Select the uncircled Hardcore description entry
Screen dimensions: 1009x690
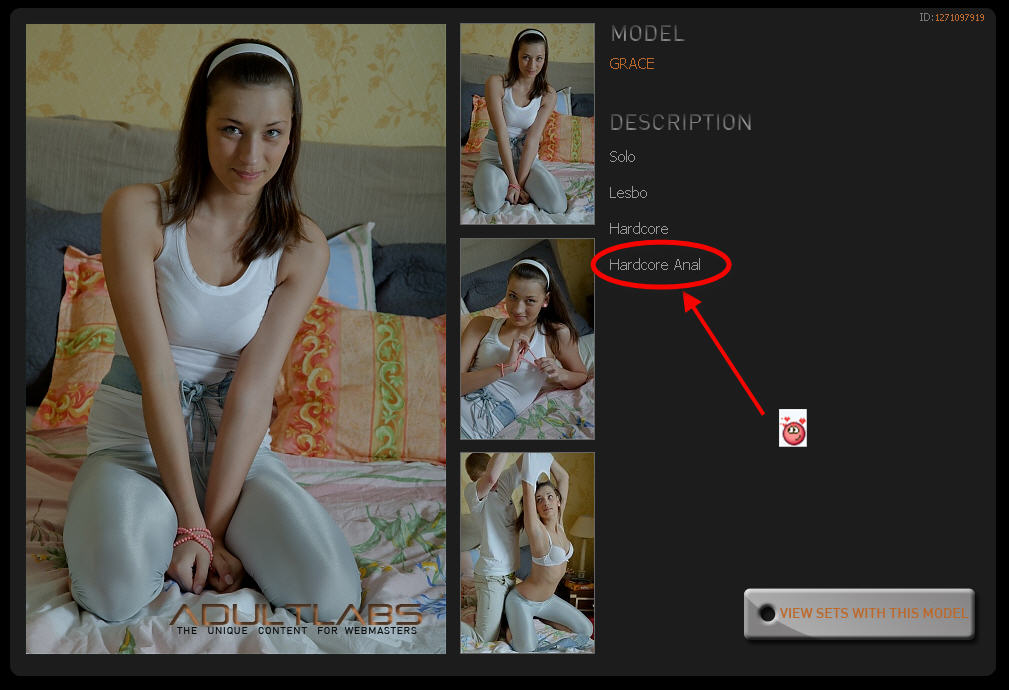[x=638, y=229]
